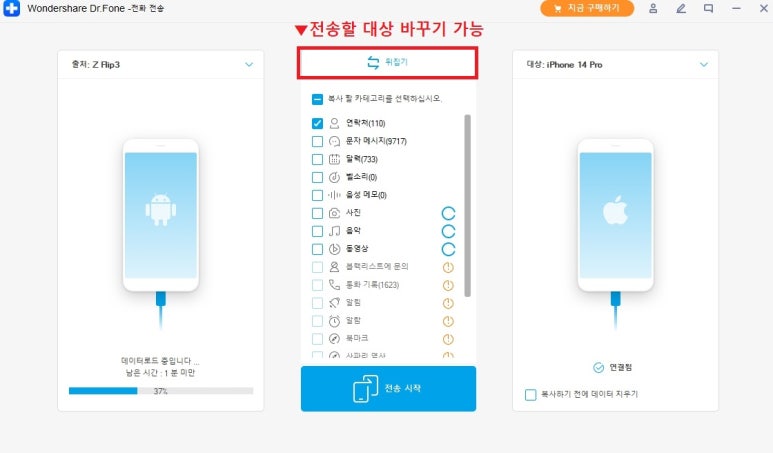
Task: Click the Dr.Fone app logo icon
Action: tap(11, 8)
